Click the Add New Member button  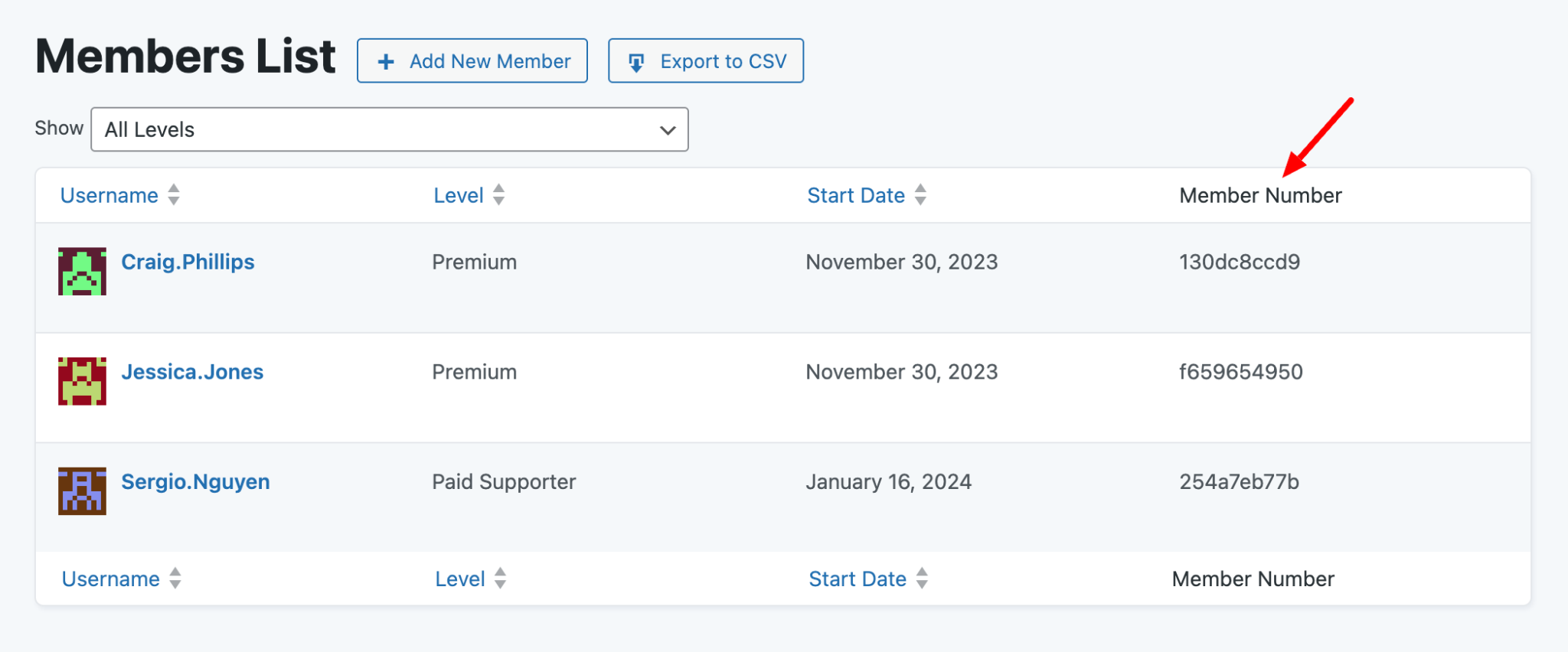tap(472, 60)
